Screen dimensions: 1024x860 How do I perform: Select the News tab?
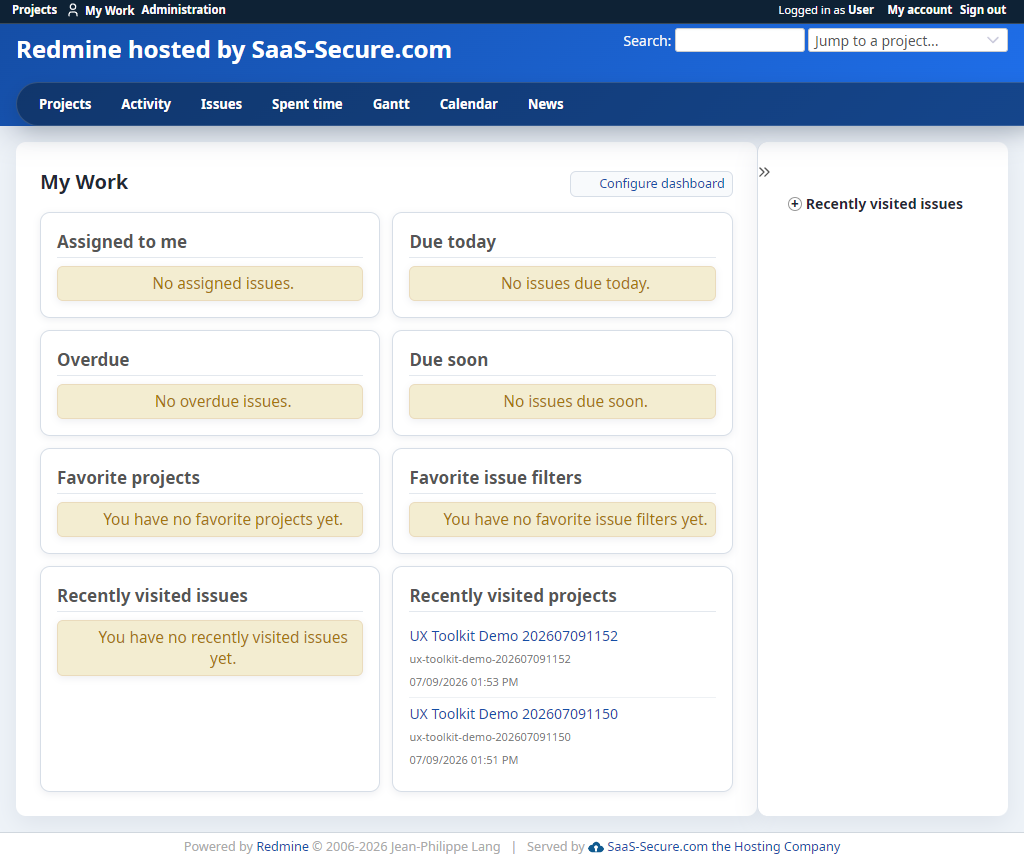click(545, 104)
